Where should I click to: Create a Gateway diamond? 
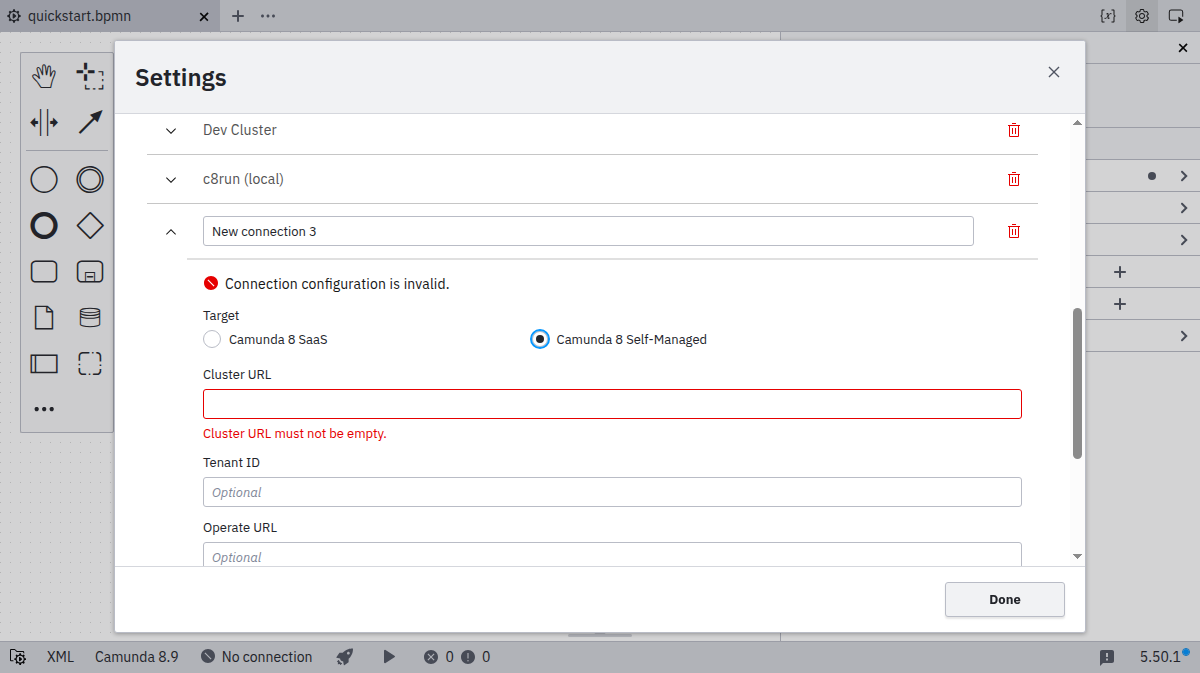(x=90, y=226)
